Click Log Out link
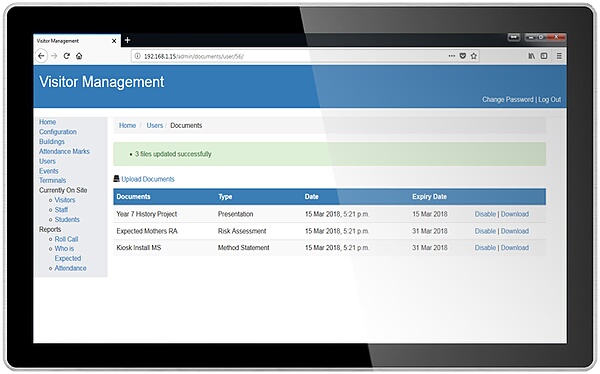 (550, 100)
